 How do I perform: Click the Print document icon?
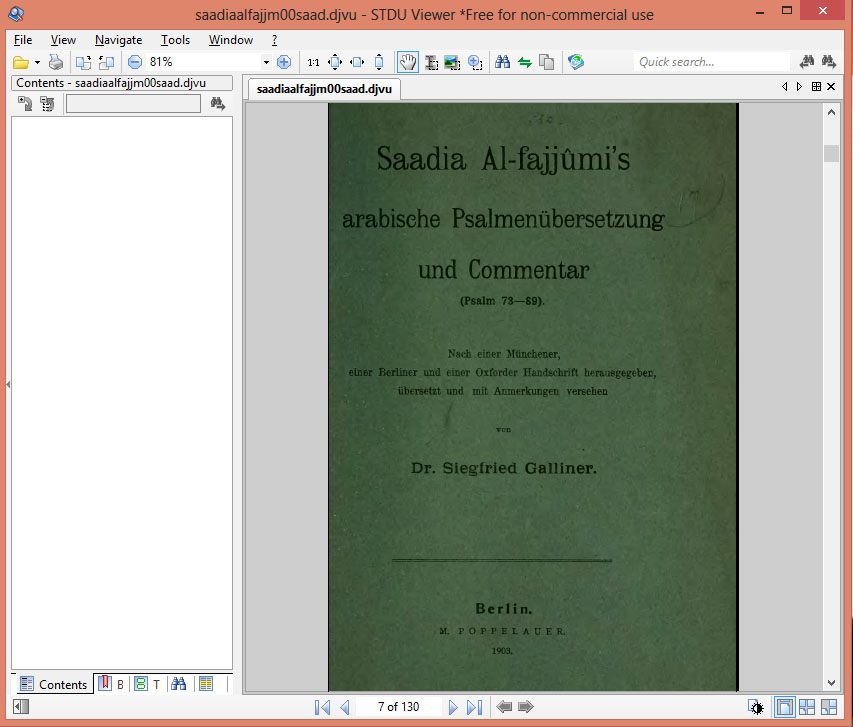point(57,62)
